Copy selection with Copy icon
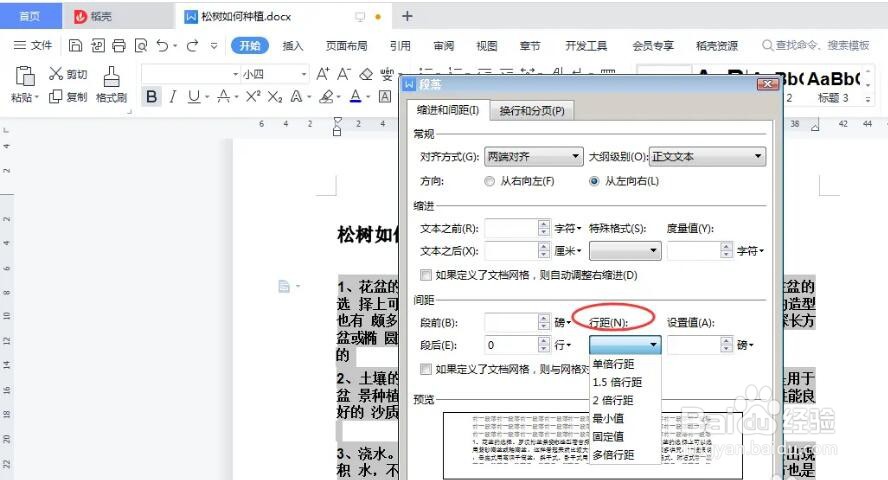 pos(56,97)
